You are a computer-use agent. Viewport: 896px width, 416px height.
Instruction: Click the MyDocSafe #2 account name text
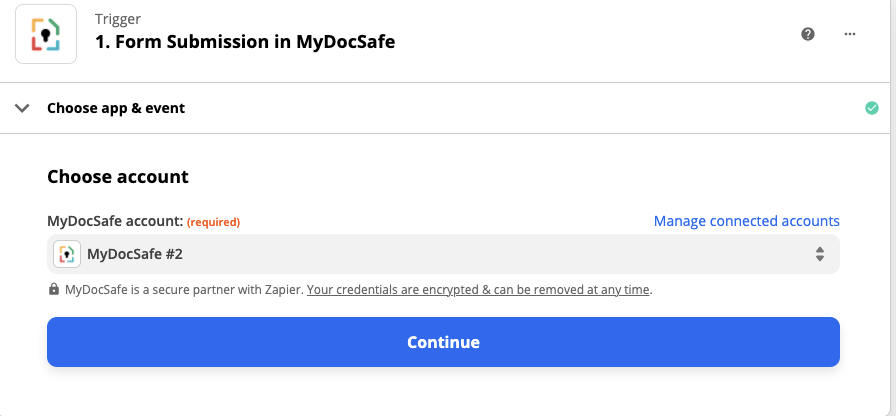tap(135, 254)
